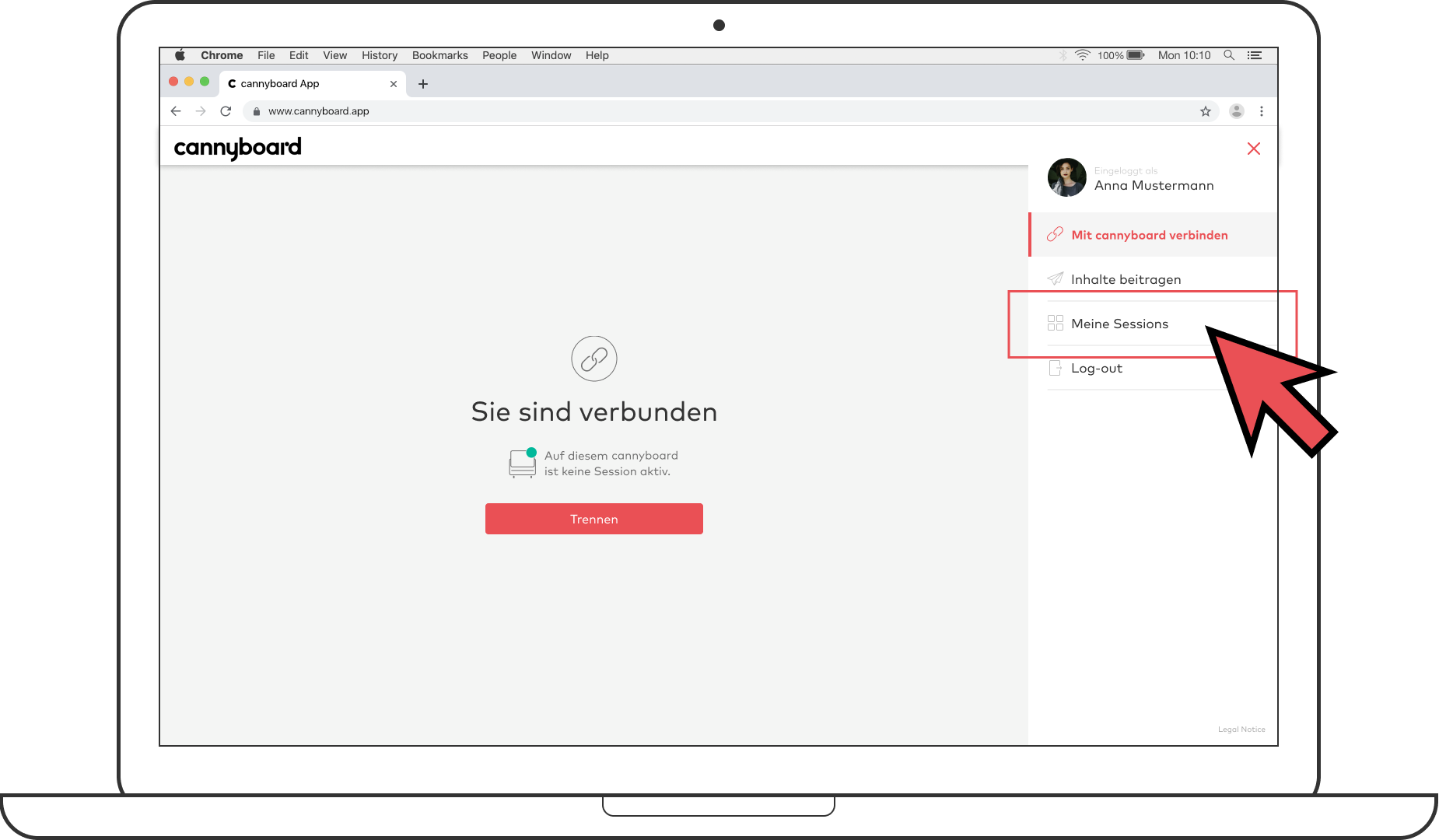Click the site lock icon
The width and height of the screenshot is (1439, 840).
(256, 111)
